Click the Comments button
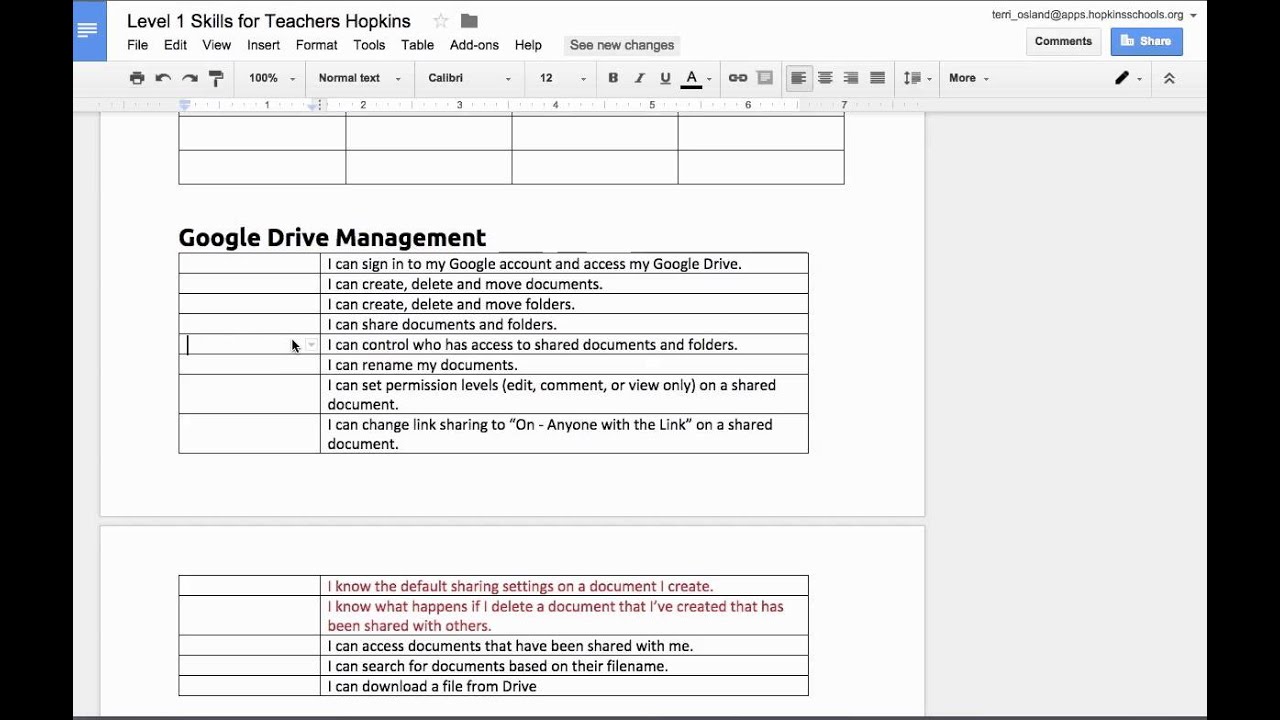Image resolution: width=1280 pixels, height=720 pixels. [1063, 41]
